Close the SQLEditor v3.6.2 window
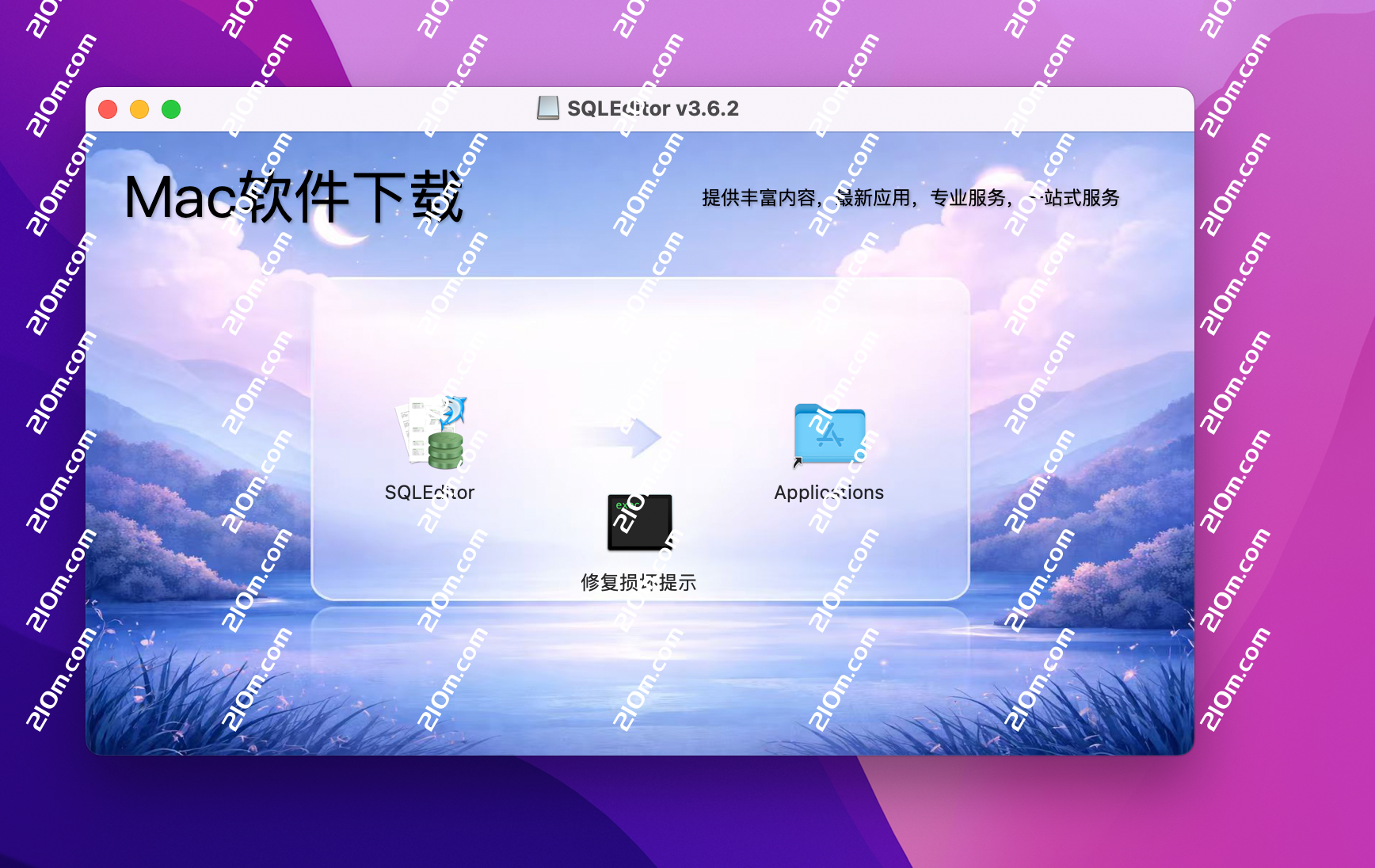The width and height of the screenshot is (1375, 868). tap(108, 109)
